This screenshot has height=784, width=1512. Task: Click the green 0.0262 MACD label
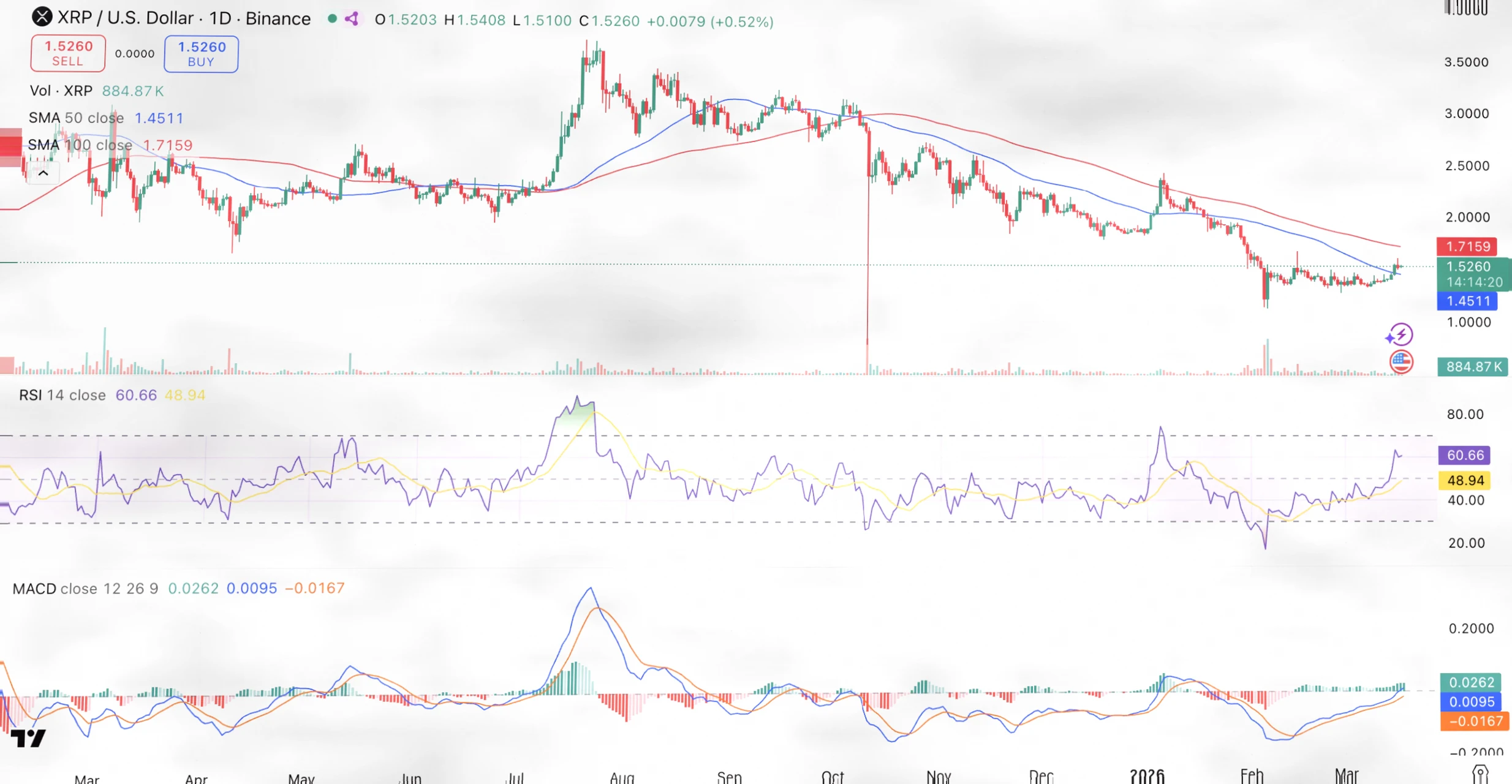click(x=1471, y=682)
